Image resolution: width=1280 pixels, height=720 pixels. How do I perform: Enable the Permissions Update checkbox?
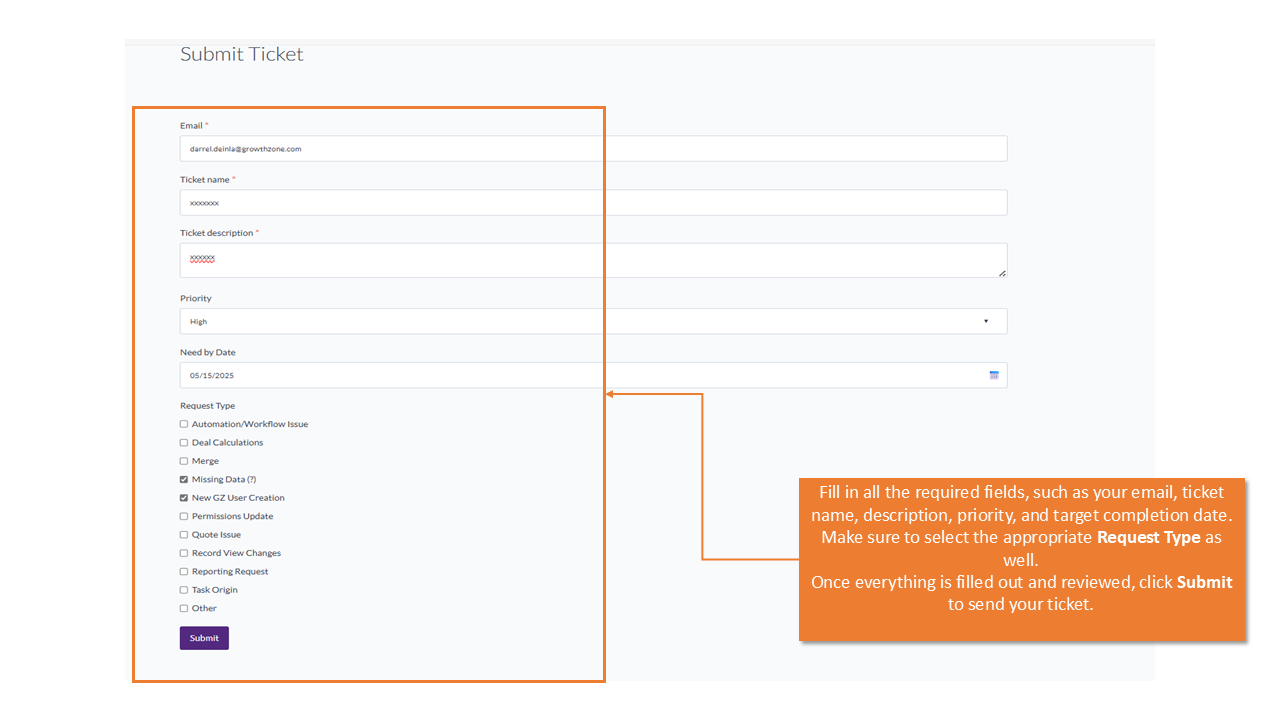[x=184, y=516]
